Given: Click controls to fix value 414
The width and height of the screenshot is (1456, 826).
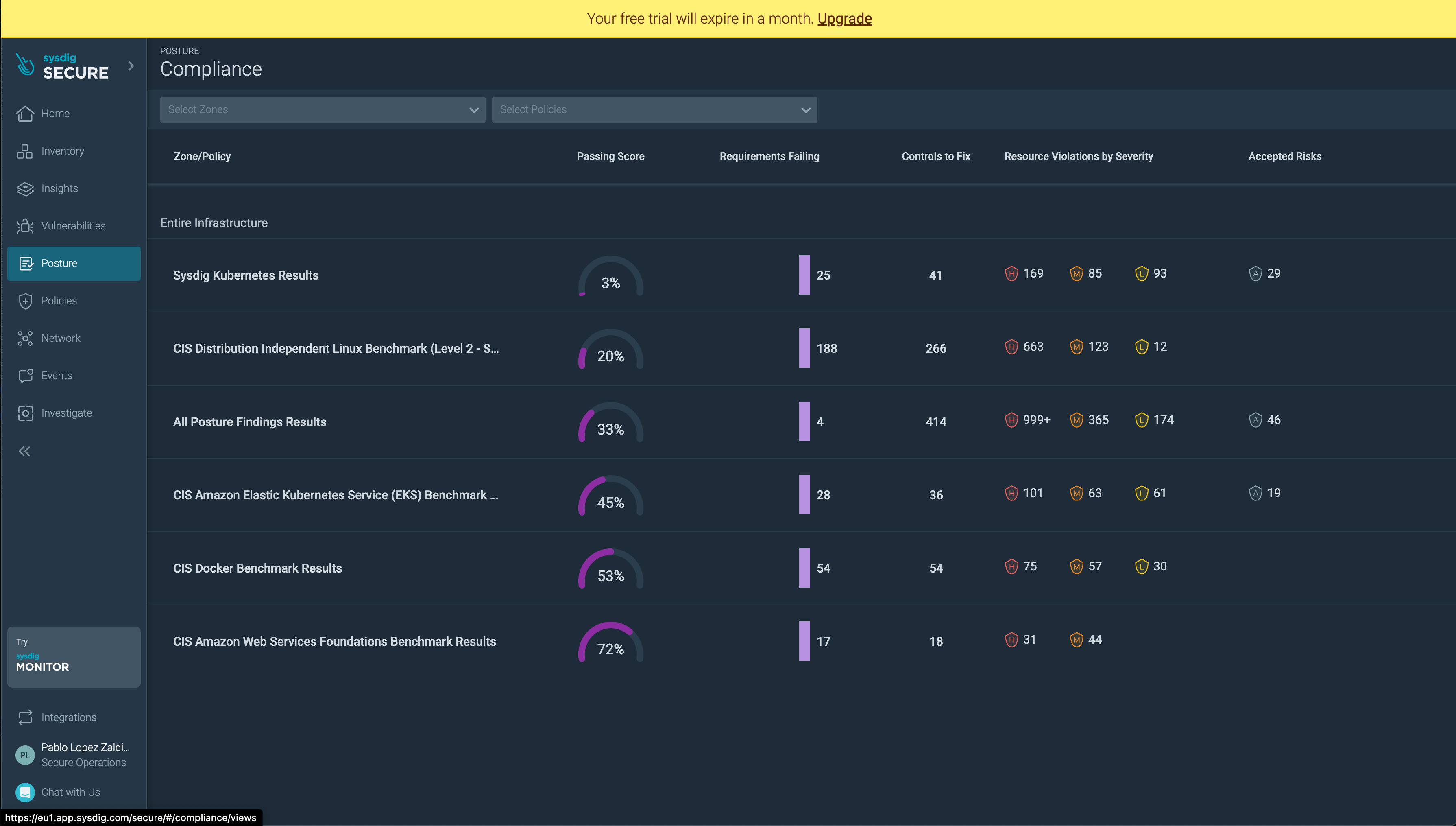Looking at the screenshot, I should coord(936,422).
